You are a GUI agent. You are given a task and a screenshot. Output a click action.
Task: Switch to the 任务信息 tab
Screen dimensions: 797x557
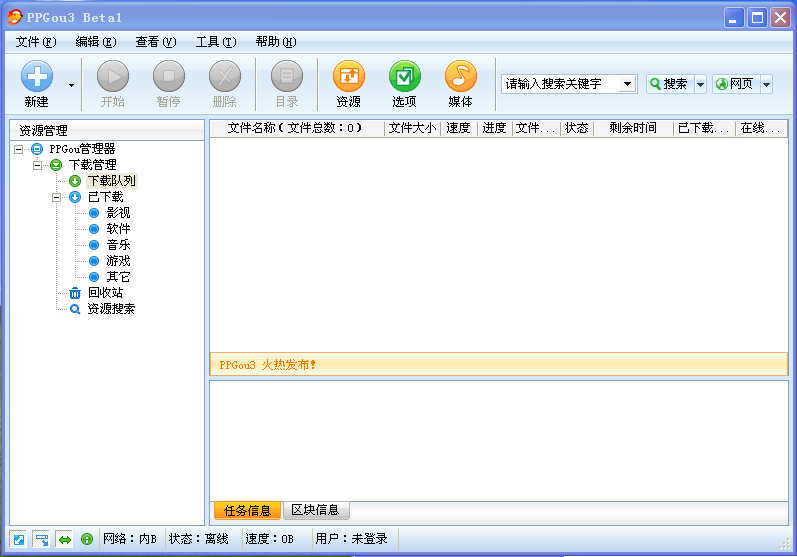click(247, 510)
